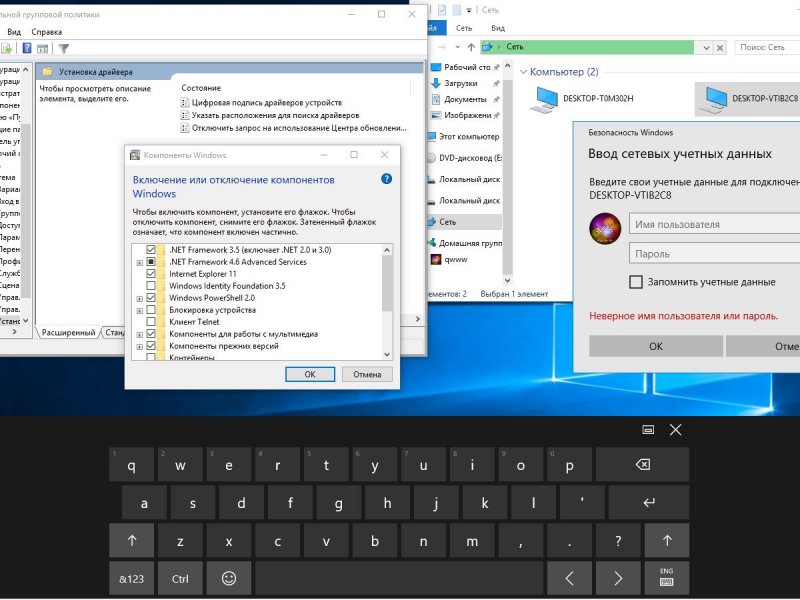
Task: Expand Компоненты для работы с мультимедиа node
Action: [x=139, y=334]
